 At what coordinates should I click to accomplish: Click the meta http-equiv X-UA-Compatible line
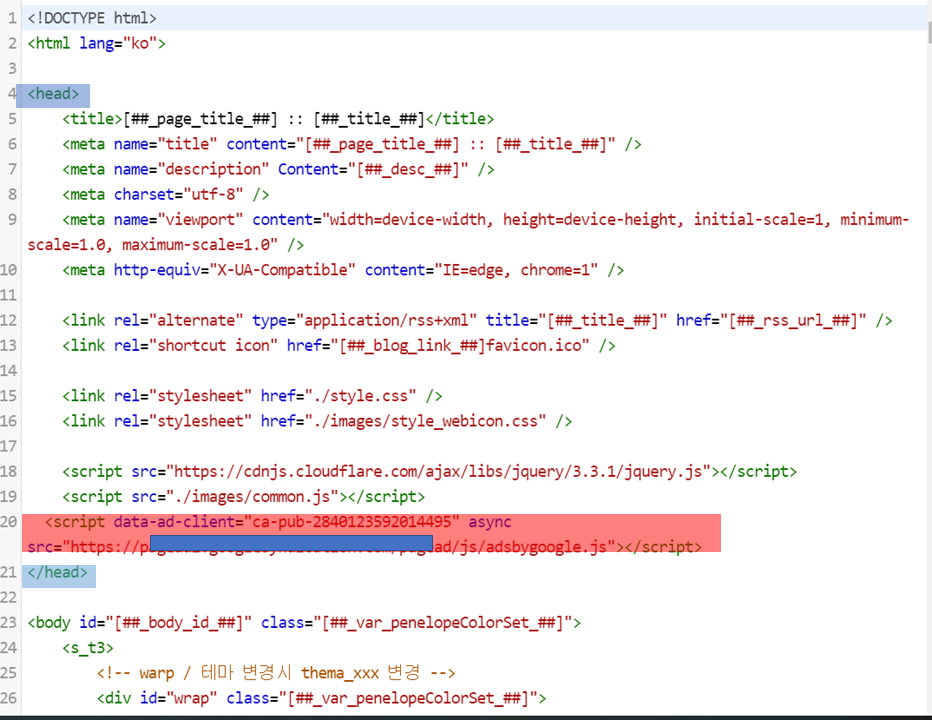(x=343, y=270)
